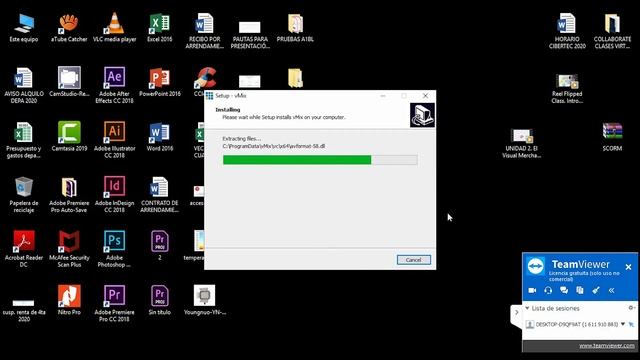Launch Nitro Pro shortcut

pos(69,300)
